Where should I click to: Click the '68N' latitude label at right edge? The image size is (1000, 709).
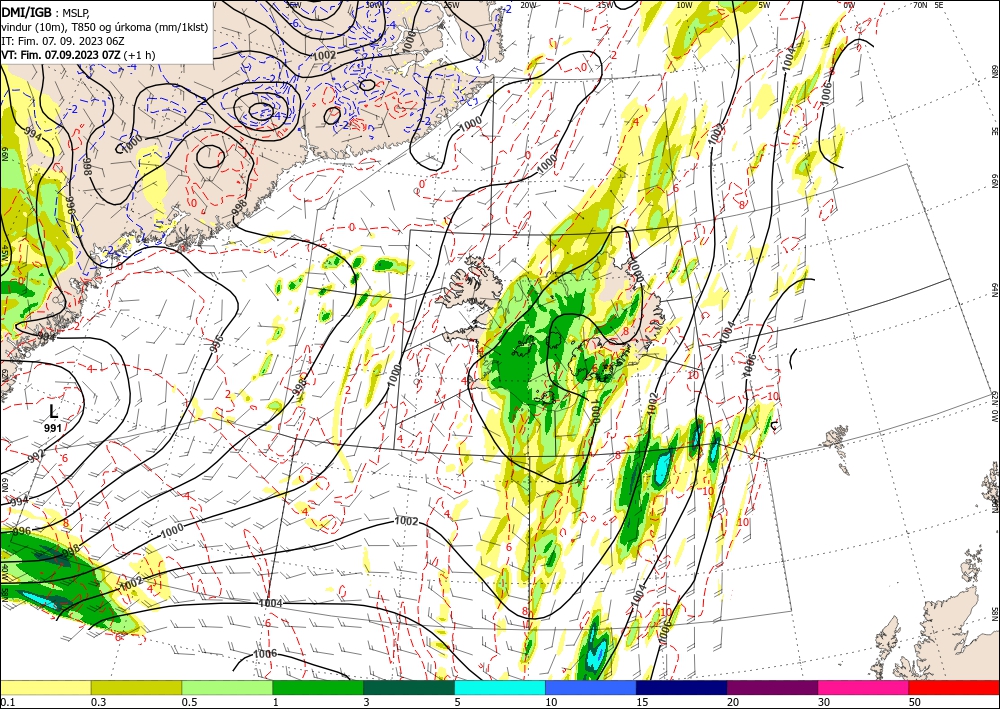click(994, 70)
